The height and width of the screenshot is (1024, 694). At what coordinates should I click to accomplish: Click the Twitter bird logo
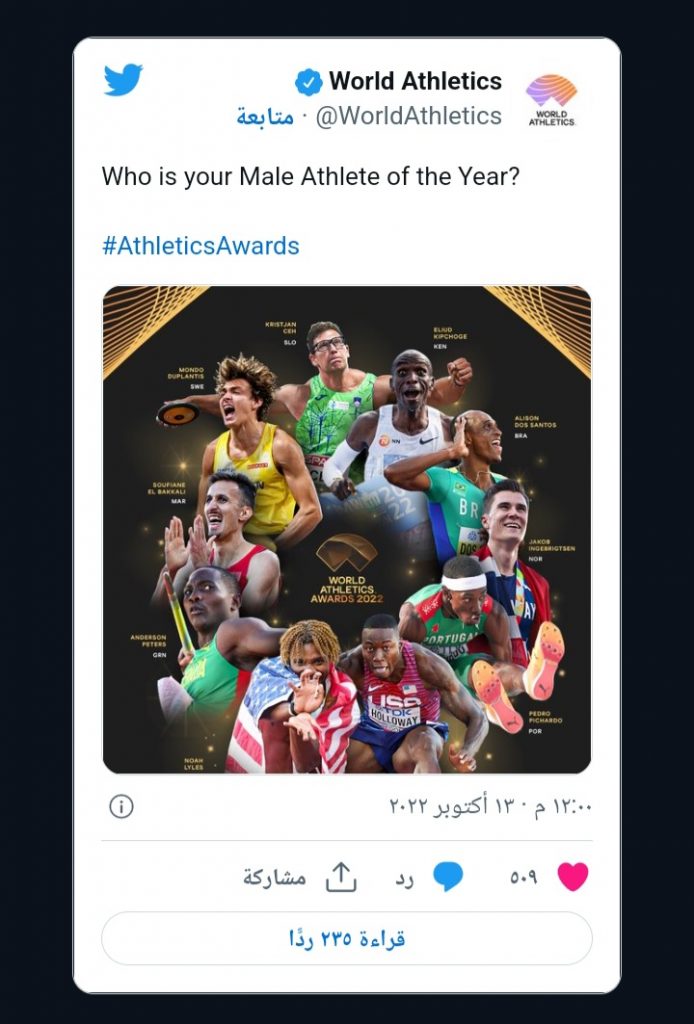click(x=123, y=80)
